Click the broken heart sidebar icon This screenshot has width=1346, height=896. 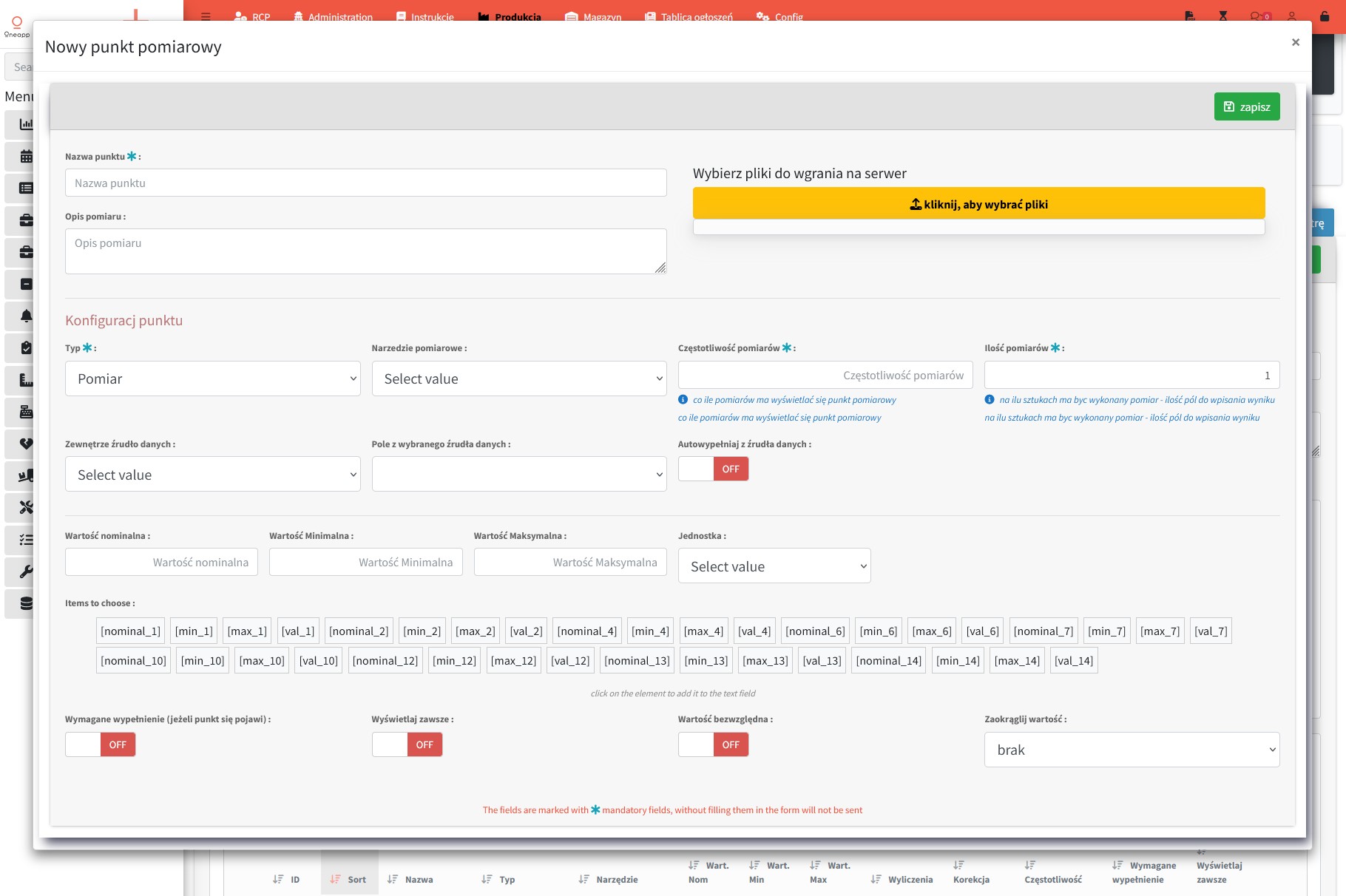click(x=26, y=444)
